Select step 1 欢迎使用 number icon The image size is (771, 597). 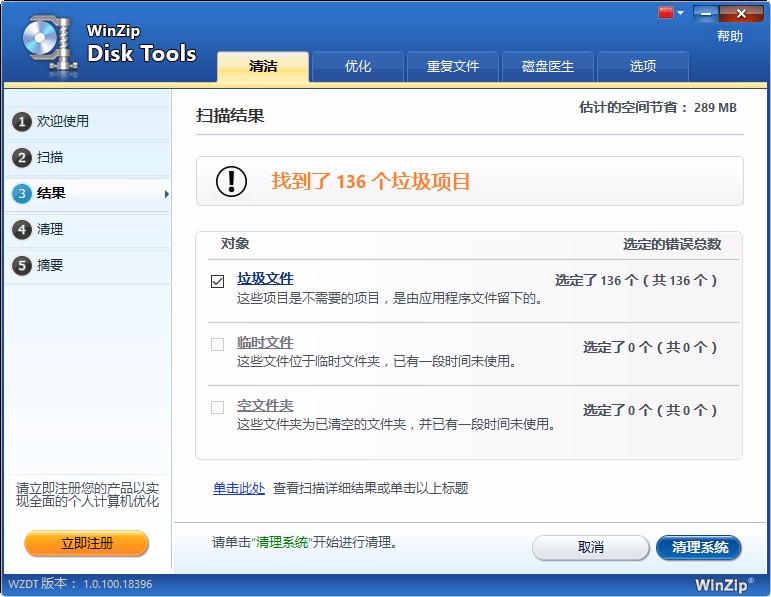click(x=22, y=121)
